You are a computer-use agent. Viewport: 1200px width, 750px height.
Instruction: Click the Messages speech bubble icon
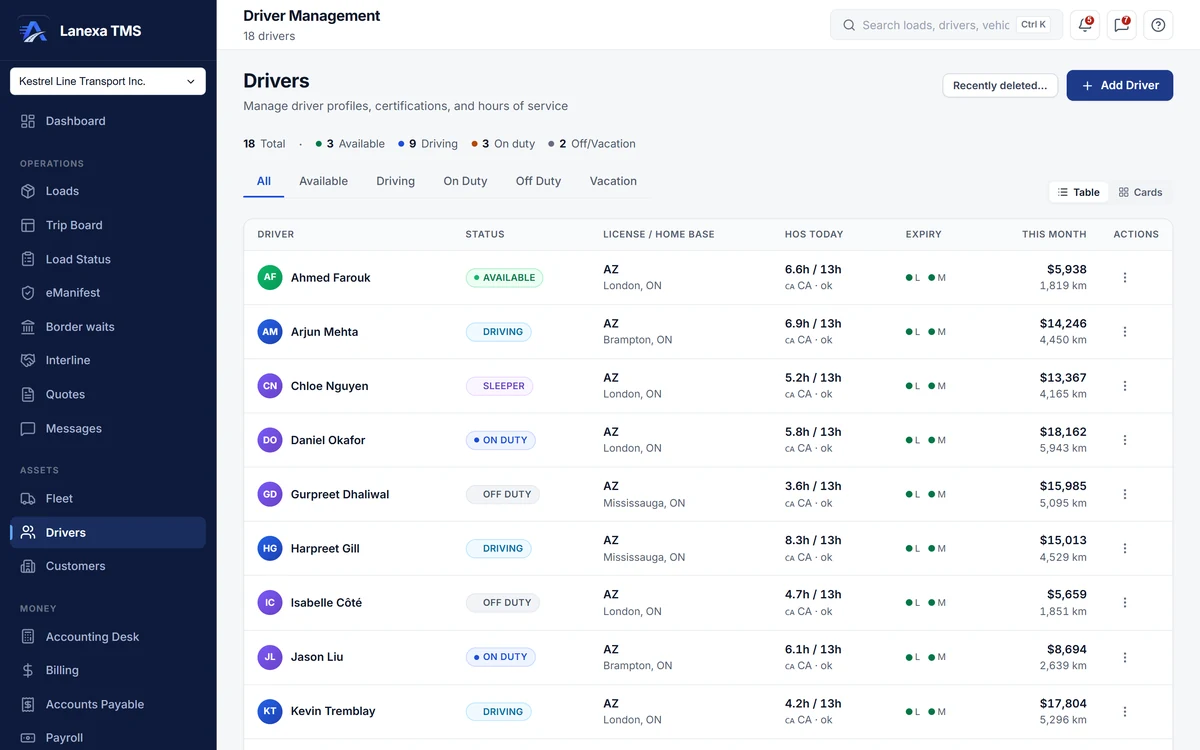(28, 428)
